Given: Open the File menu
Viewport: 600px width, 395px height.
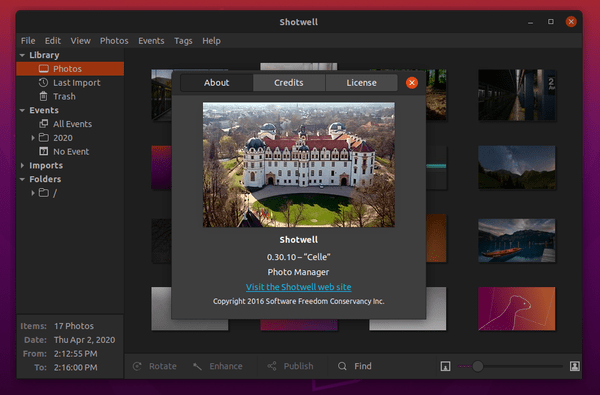Looking at the screenshot, I should [x=28, y=41].
